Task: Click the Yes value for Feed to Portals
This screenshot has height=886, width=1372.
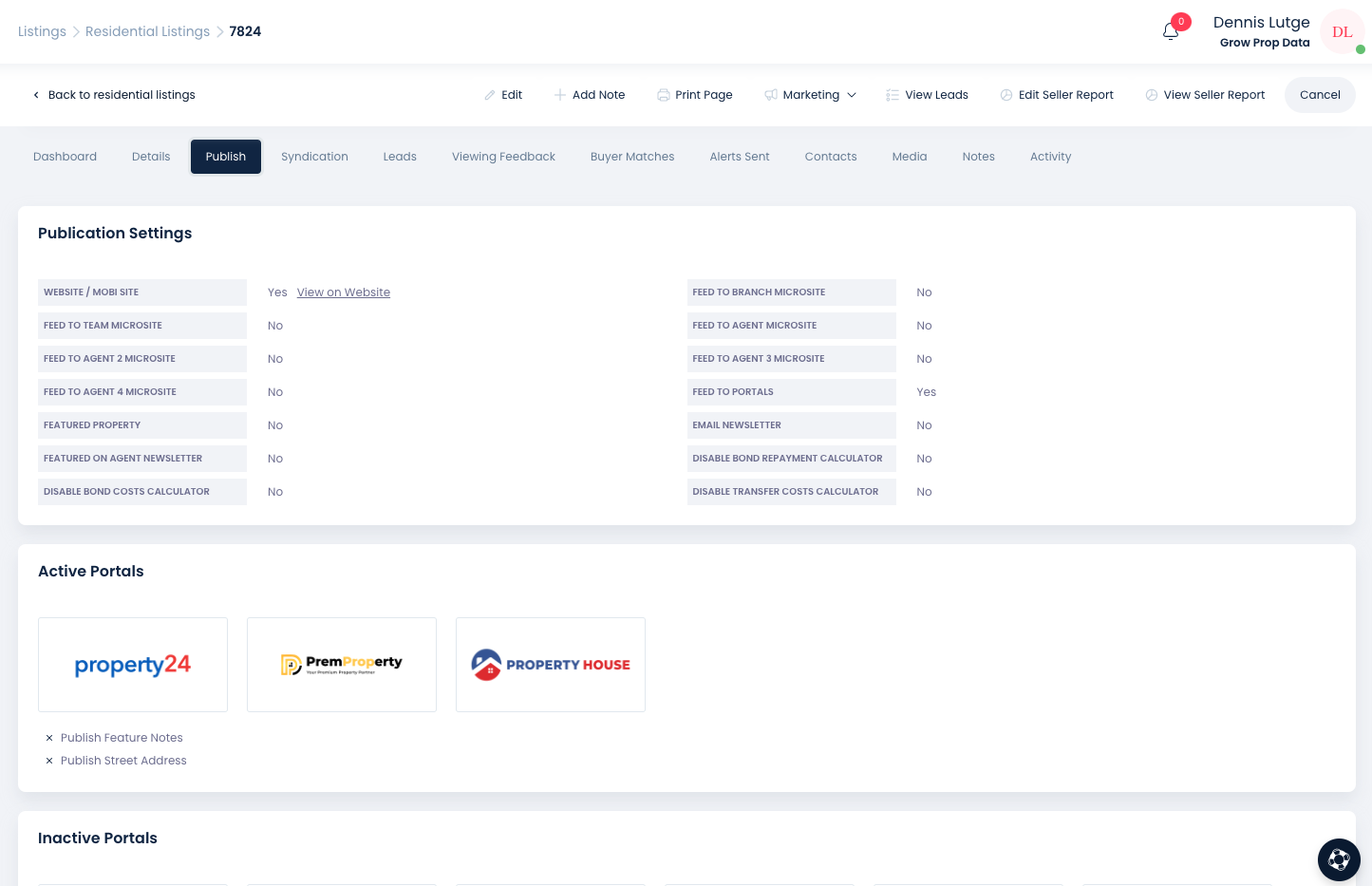Action: point(927,392)
